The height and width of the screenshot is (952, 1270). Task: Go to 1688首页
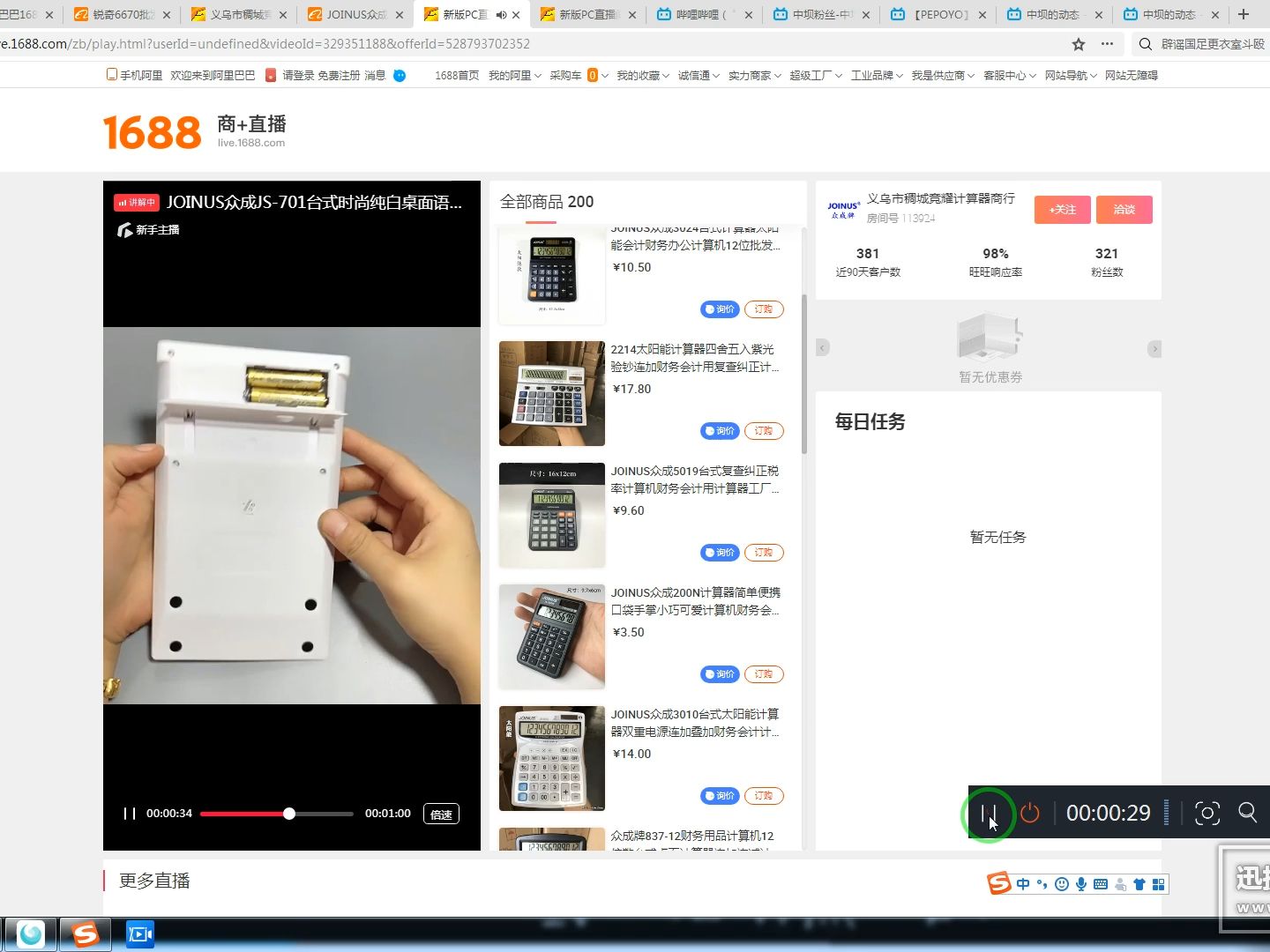click(457, 76)
